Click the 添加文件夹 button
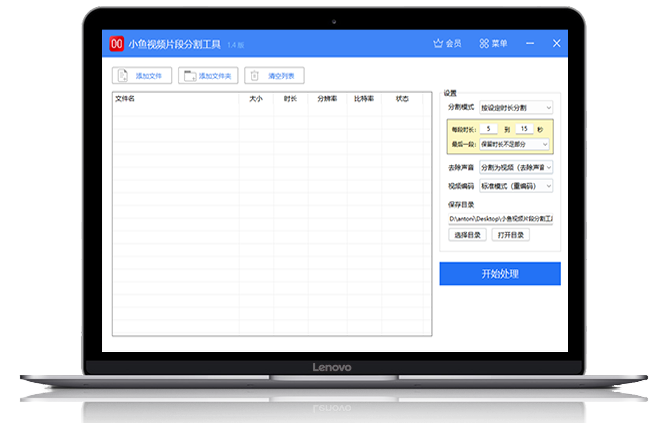This screenshot has width=665, height=423. coord(208,76)
